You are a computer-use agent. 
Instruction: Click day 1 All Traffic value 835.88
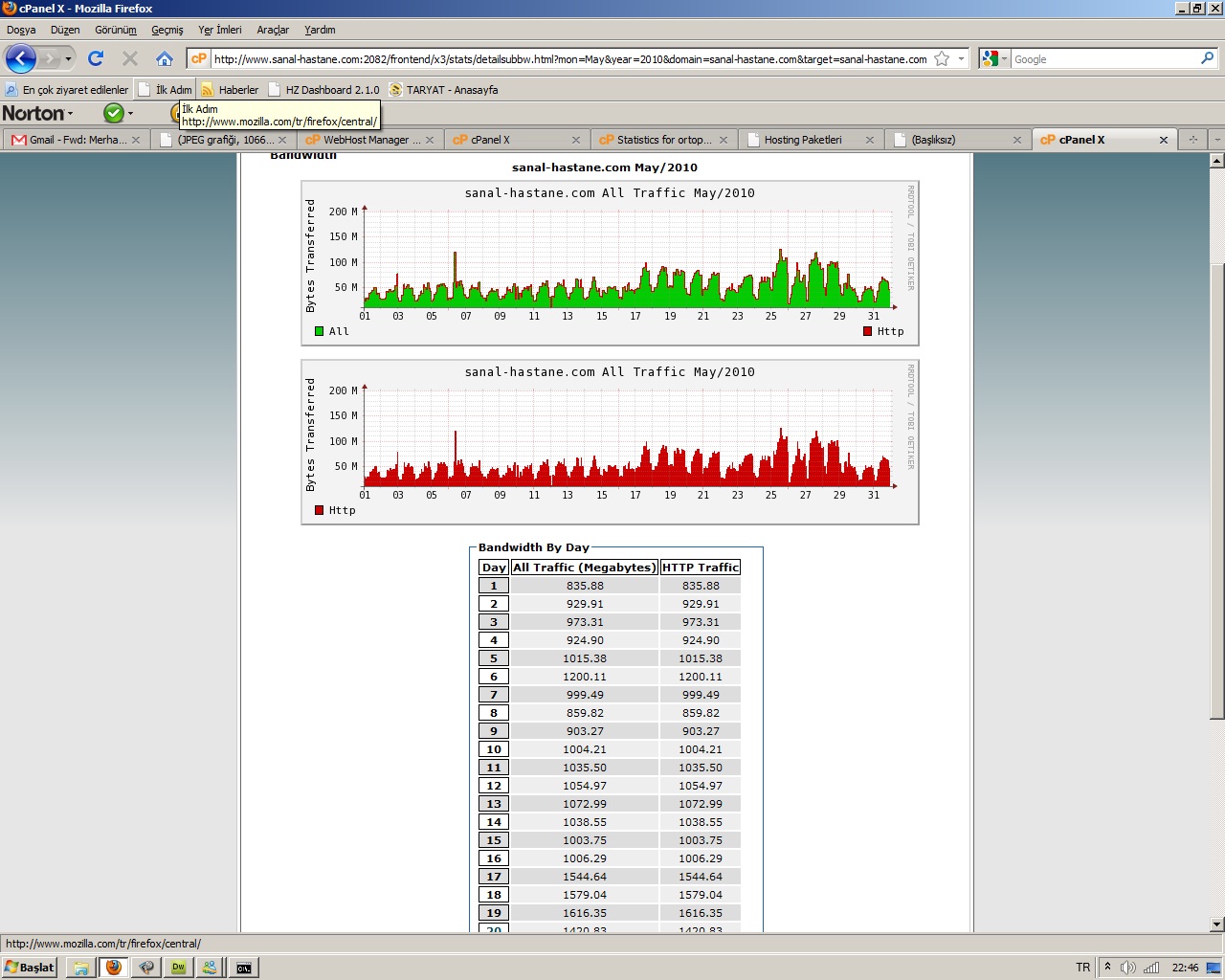pos(585,586)
